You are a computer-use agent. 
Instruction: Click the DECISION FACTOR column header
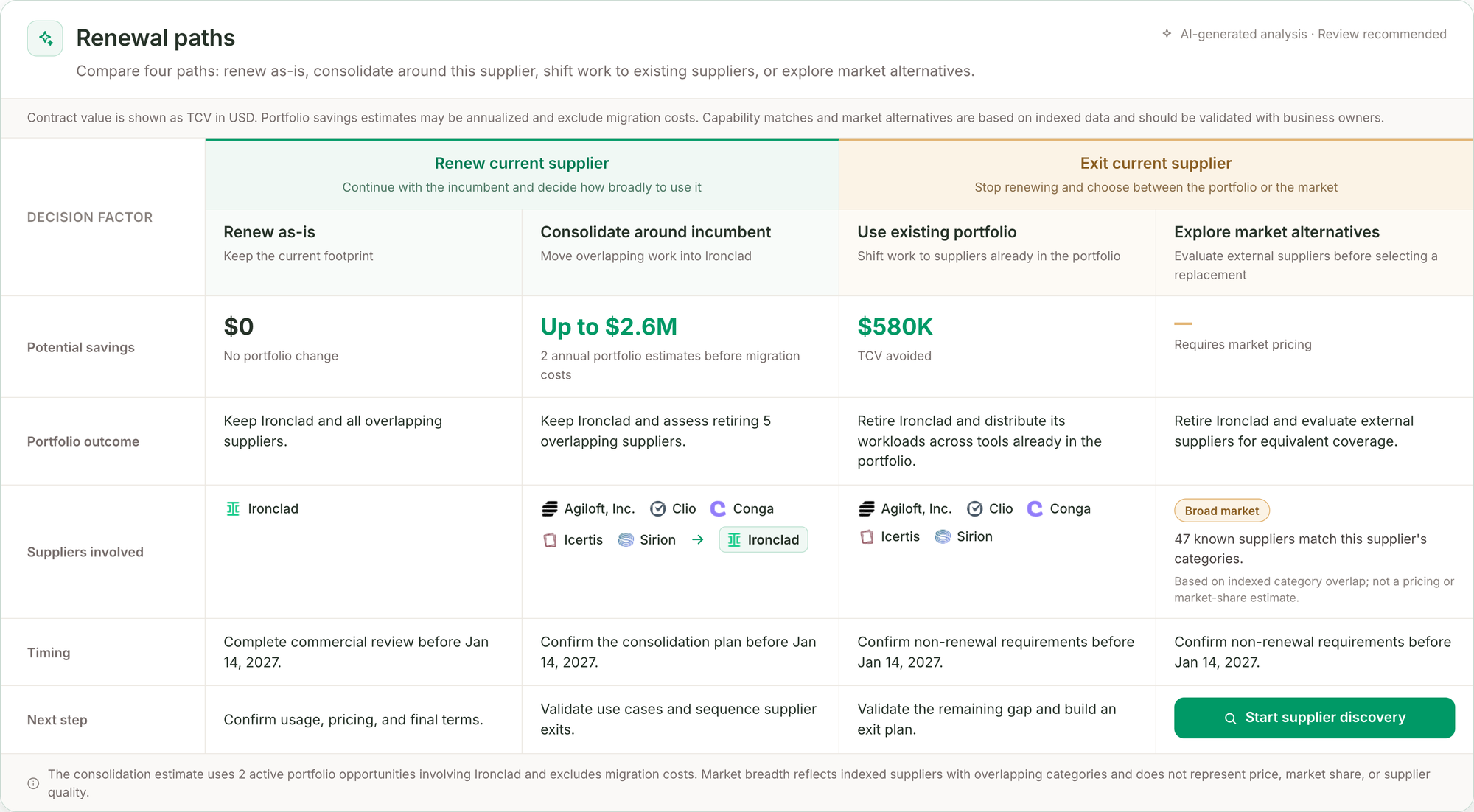tap(90, 217)
